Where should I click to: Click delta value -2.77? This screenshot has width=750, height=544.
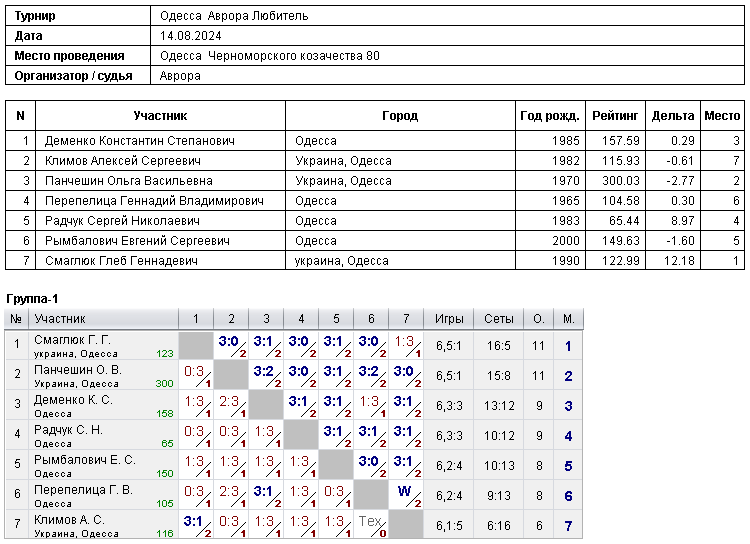[680, 181]
